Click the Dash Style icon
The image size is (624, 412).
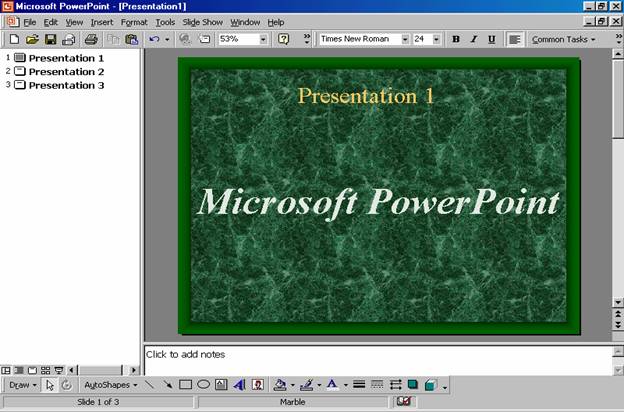coord(377,385)
